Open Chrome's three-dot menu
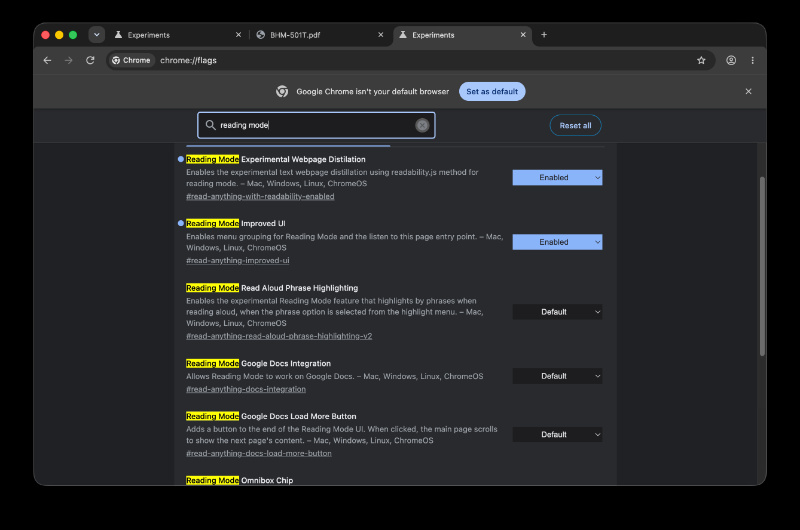 tap(752, 60)
